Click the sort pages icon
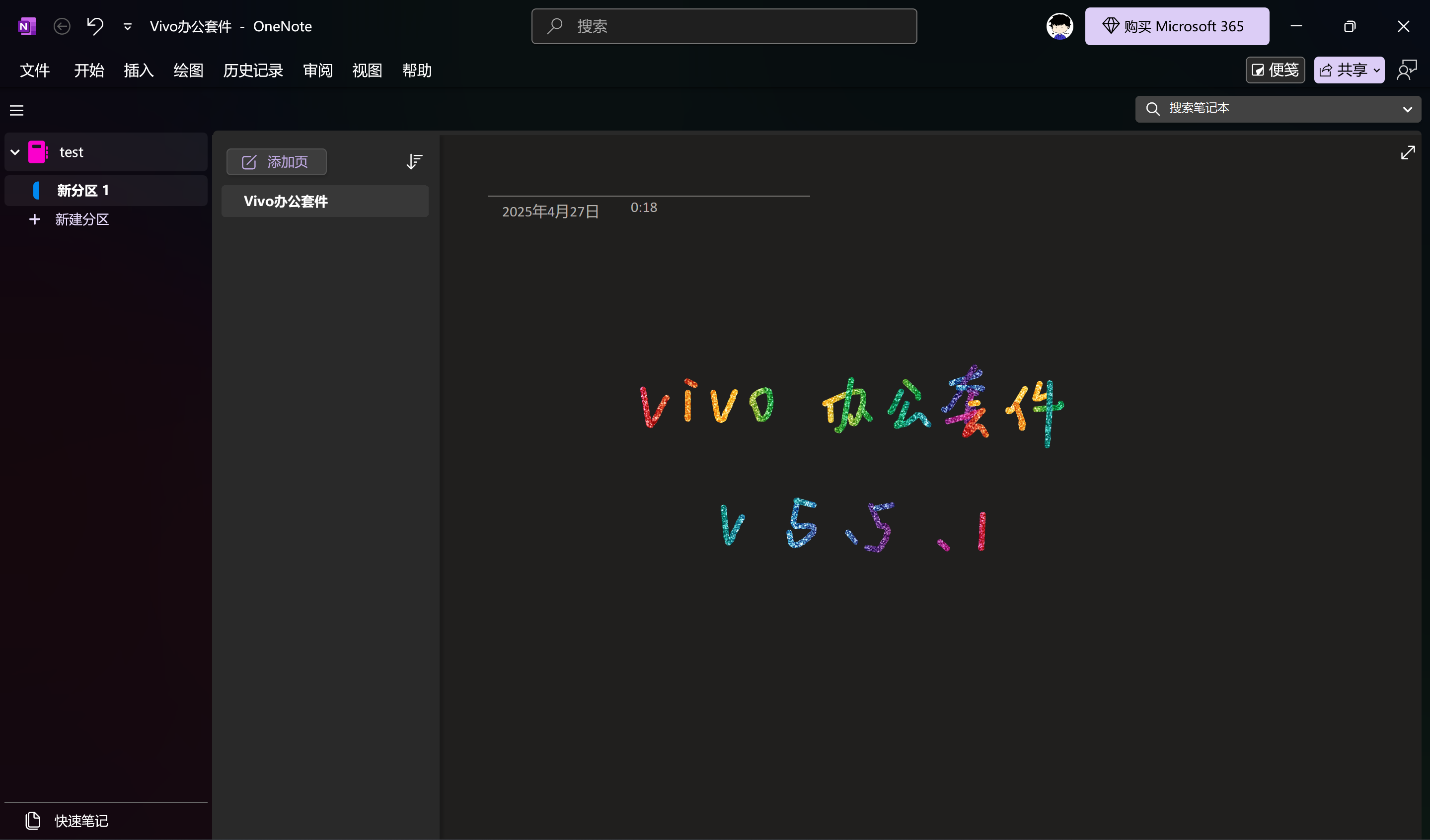Viewport: 1430px width, 840px height. coord(414,162)
